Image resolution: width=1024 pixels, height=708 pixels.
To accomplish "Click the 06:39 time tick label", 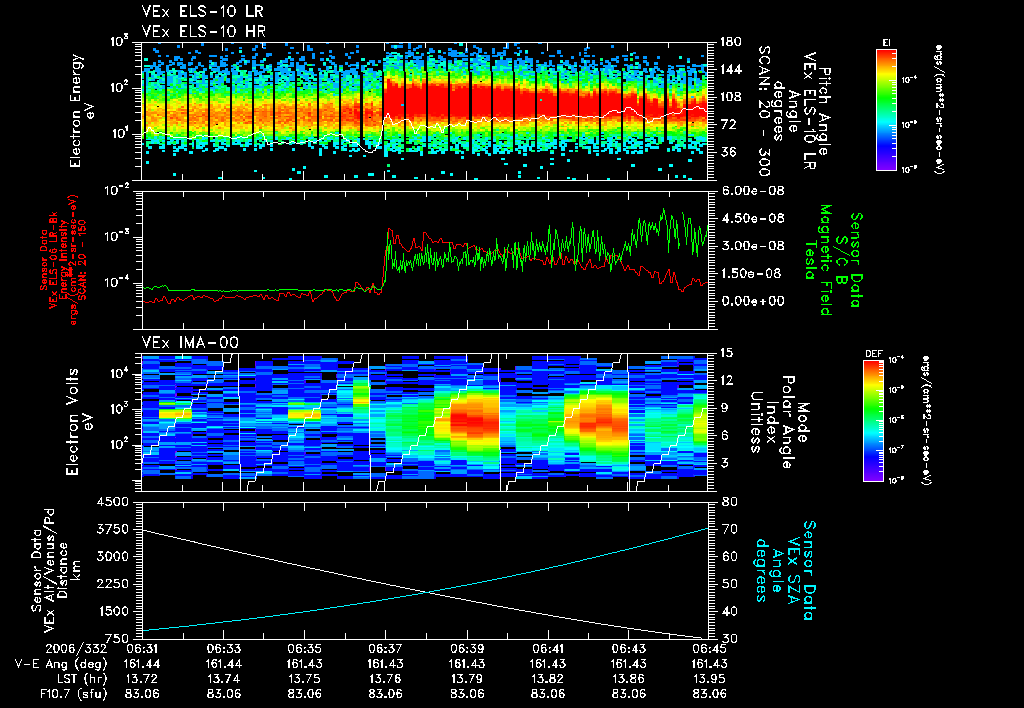I will click(466, 649).
